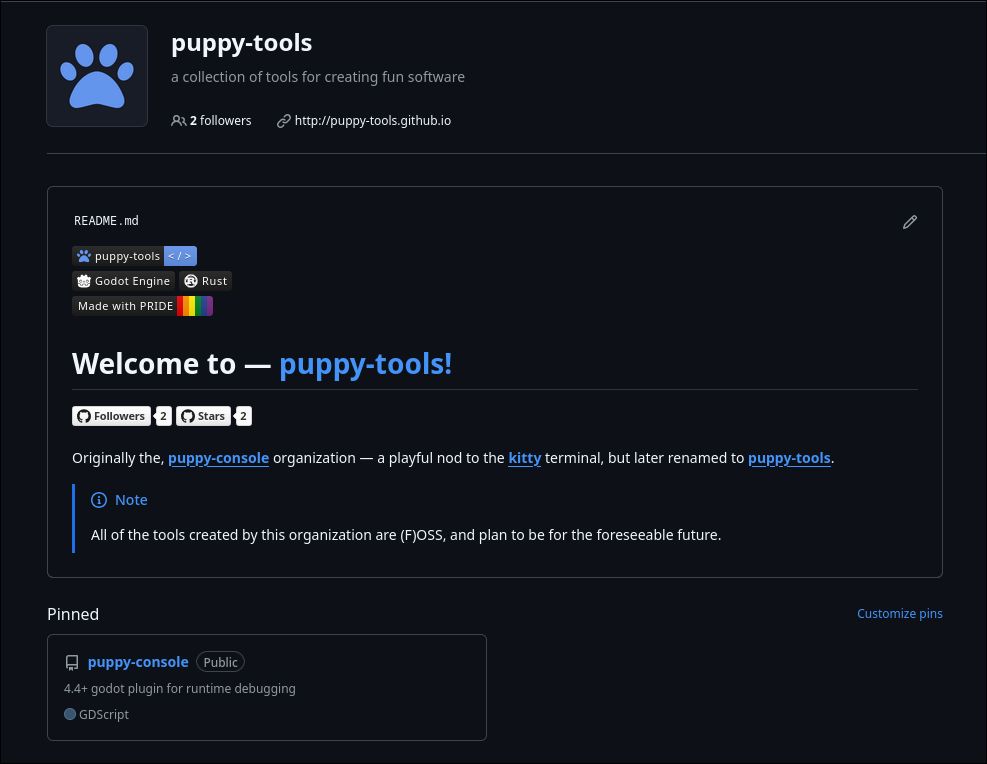The width and height of the screenshot is (987, 764).
Task: Open the Godot Engine badge
Action: click(x=123, y=281)
